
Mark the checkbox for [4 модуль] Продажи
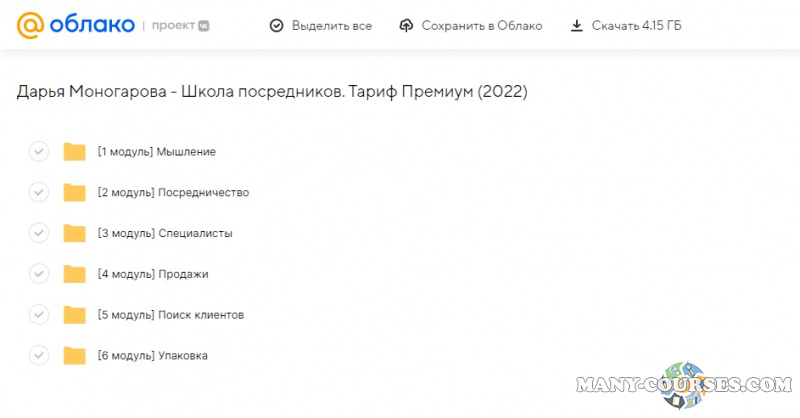point(39,274)
